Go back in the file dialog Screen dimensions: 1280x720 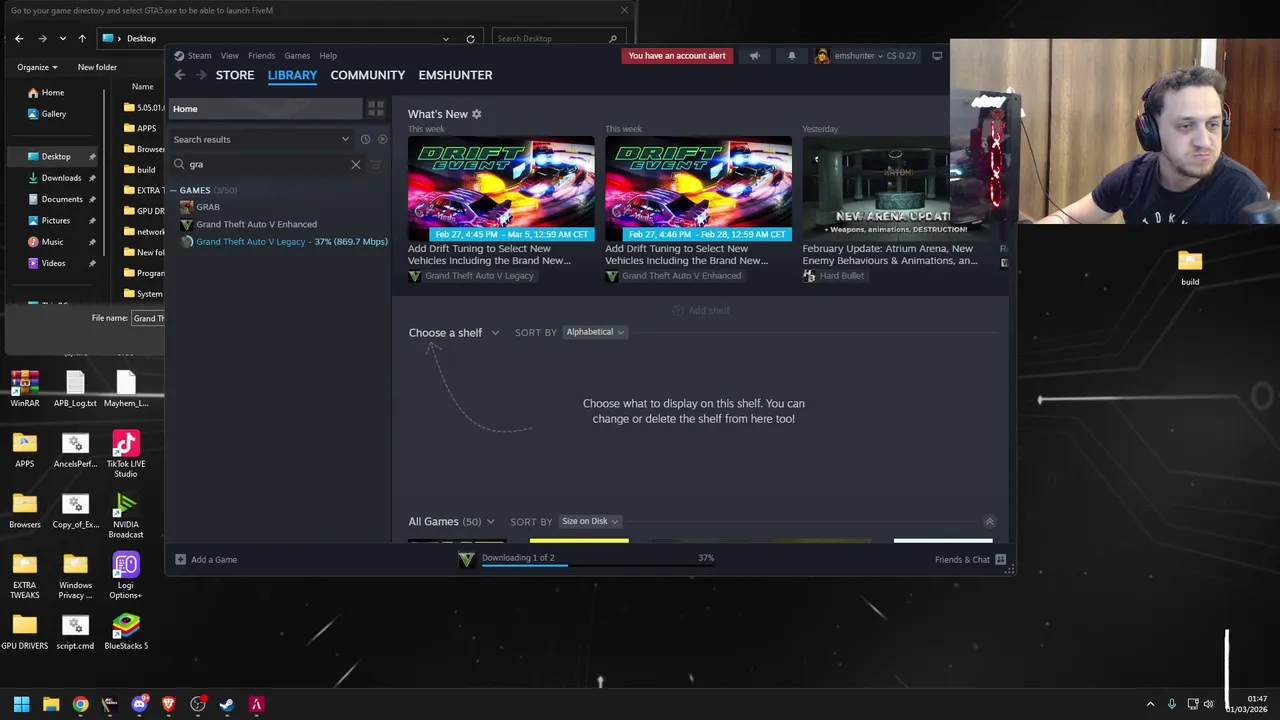pyautogui.click(x=19, y=39)
